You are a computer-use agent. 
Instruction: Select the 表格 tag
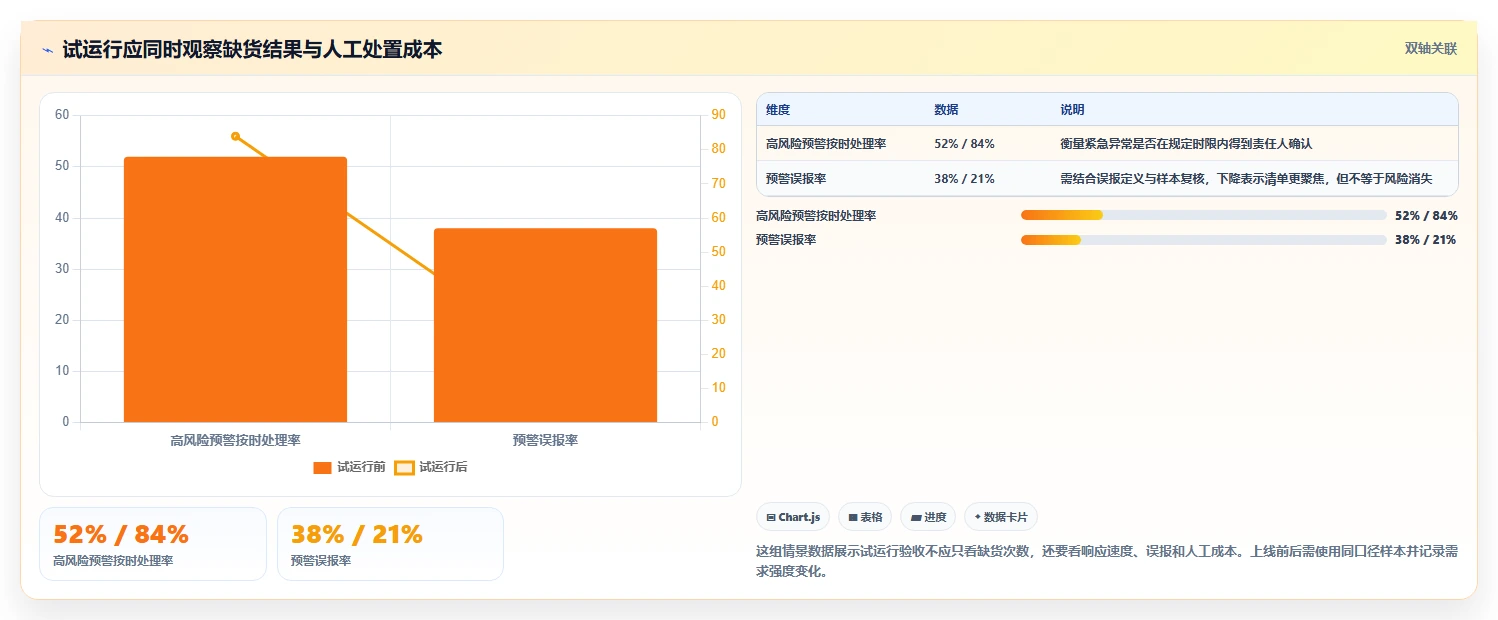(865, 517)
